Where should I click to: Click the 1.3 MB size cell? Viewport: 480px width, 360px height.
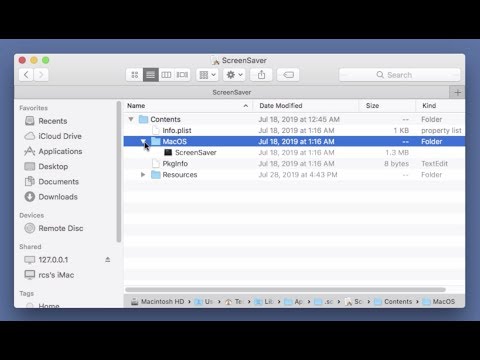coord(397,152)
